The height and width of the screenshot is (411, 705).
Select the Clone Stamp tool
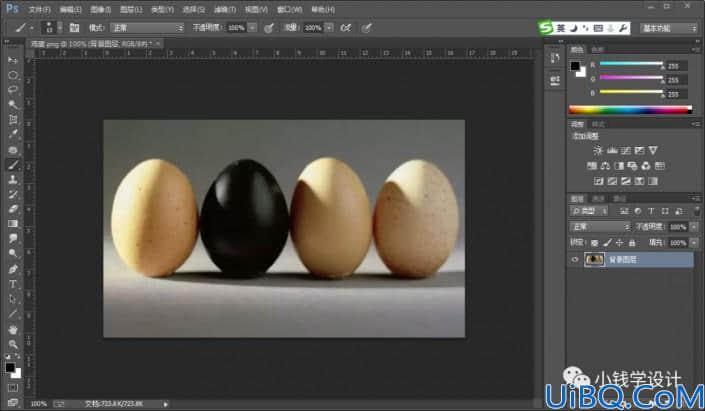[x=13, y=179]
